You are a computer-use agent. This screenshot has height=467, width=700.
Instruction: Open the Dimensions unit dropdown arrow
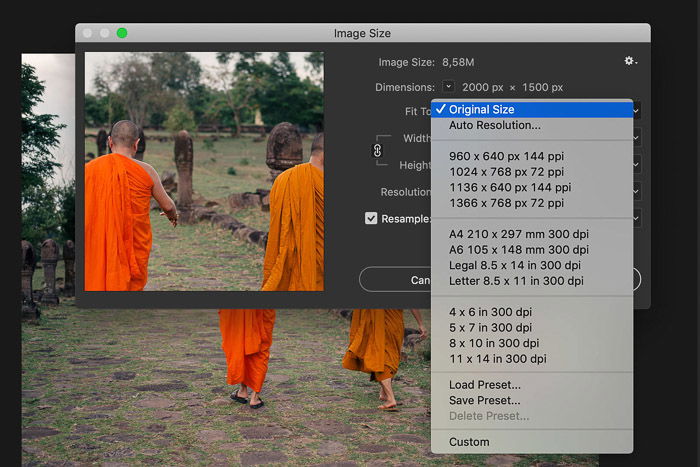tap(448, 87)
